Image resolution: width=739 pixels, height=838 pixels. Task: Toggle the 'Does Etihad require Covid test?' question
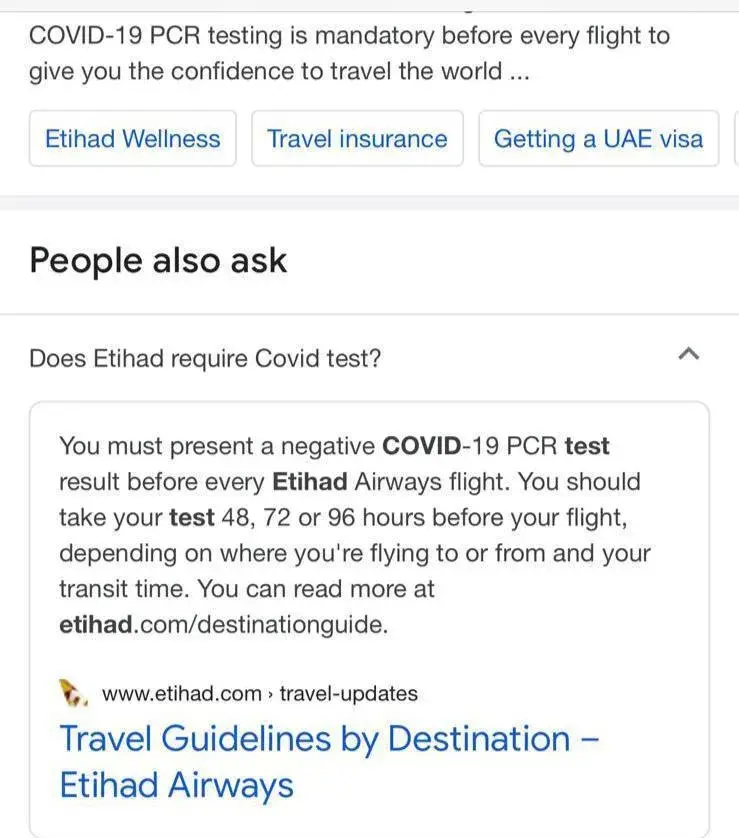[205, 358]
